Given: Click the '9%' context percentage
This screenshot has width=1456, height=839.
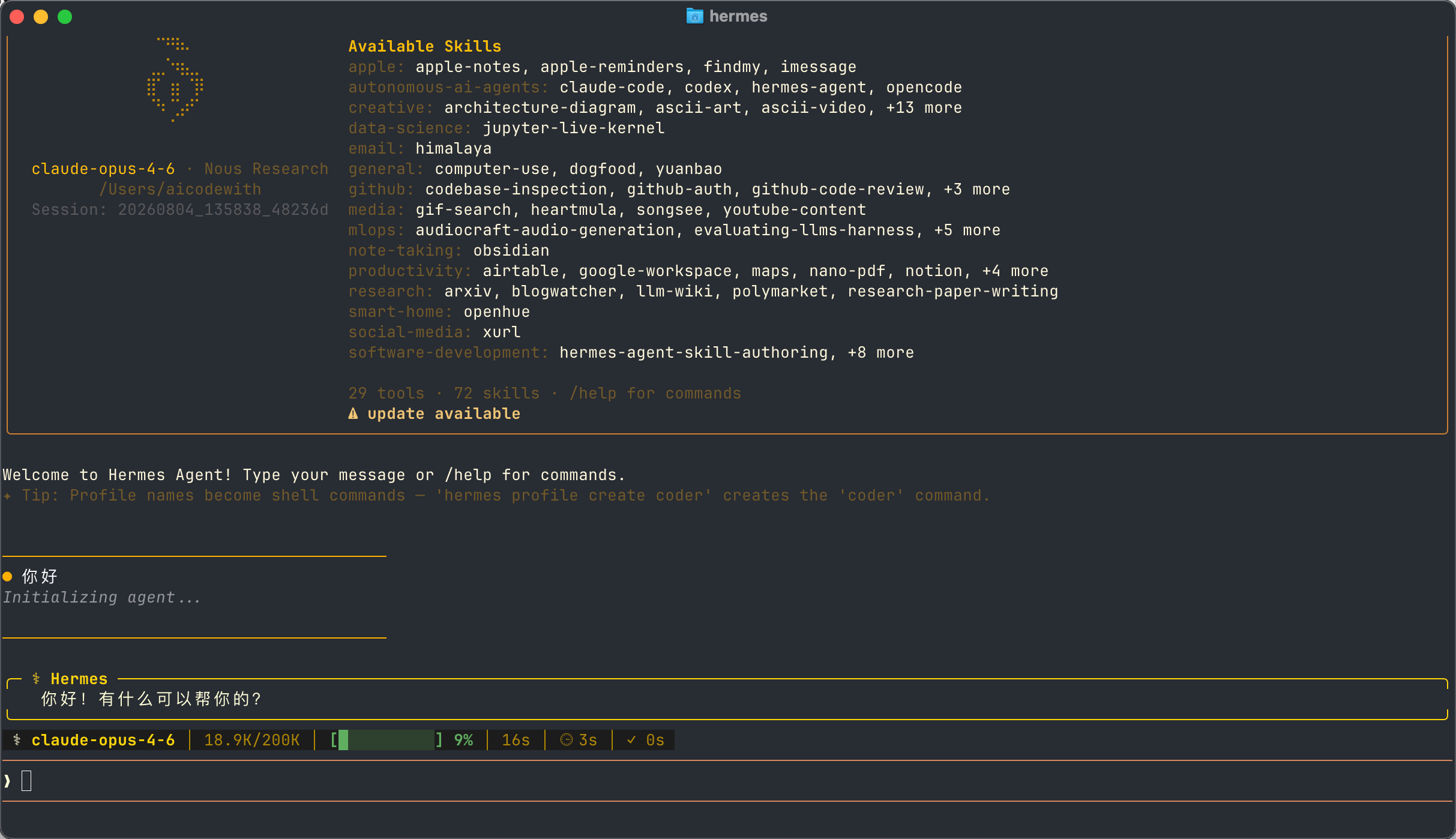Looking at the screenshot, I should 463,740.
